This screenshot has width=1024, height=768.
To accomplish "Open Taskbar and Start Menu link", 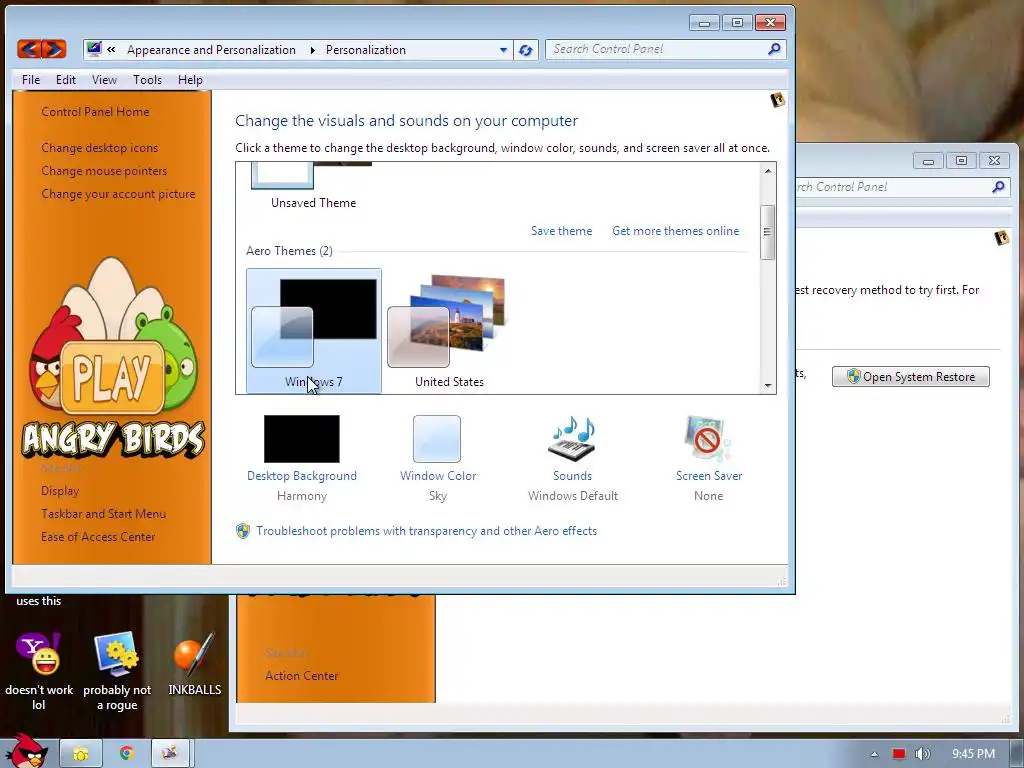I will [x=103, y=514].
